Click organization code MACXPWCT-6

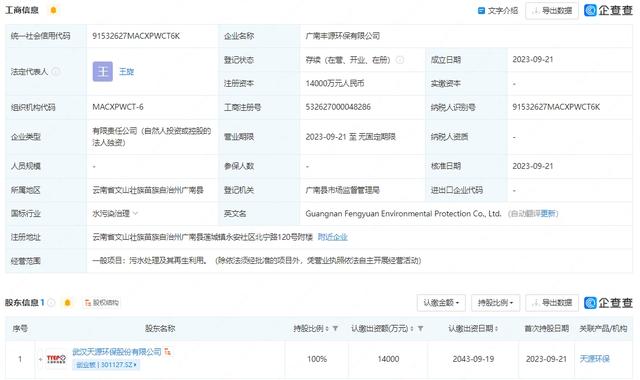tap(118, 107)
